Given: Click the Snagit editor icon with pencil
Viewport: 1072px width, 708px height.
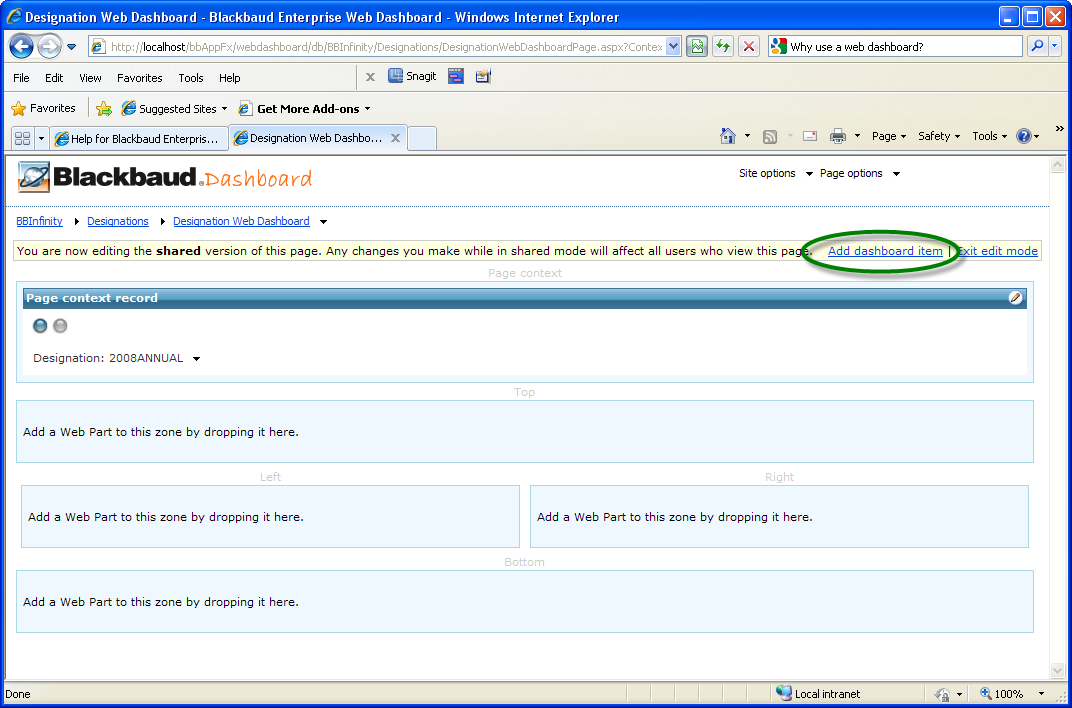Looking at the screenshot, I should coord(483,77).
